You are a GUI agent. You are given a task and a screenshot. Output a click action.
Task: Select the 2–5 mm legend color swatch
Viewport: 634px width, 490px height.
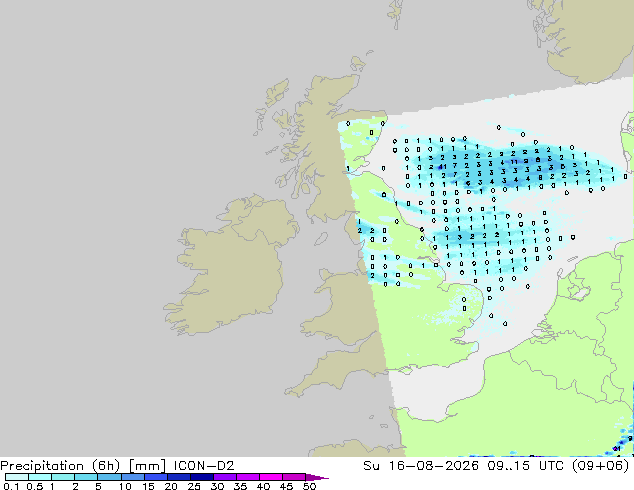86,477
